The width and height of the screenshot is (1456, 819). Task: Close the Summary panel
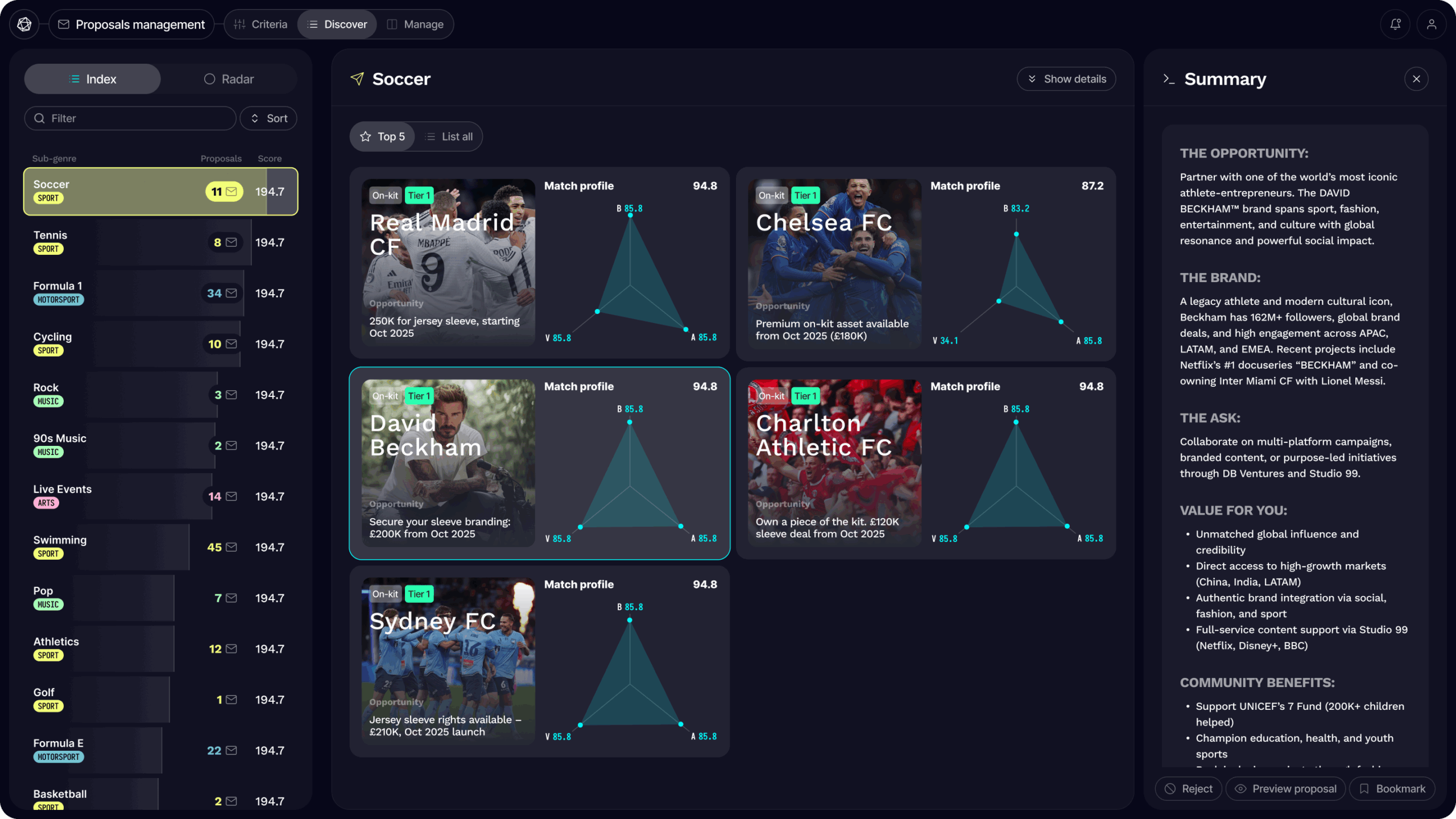(1416, 79)
